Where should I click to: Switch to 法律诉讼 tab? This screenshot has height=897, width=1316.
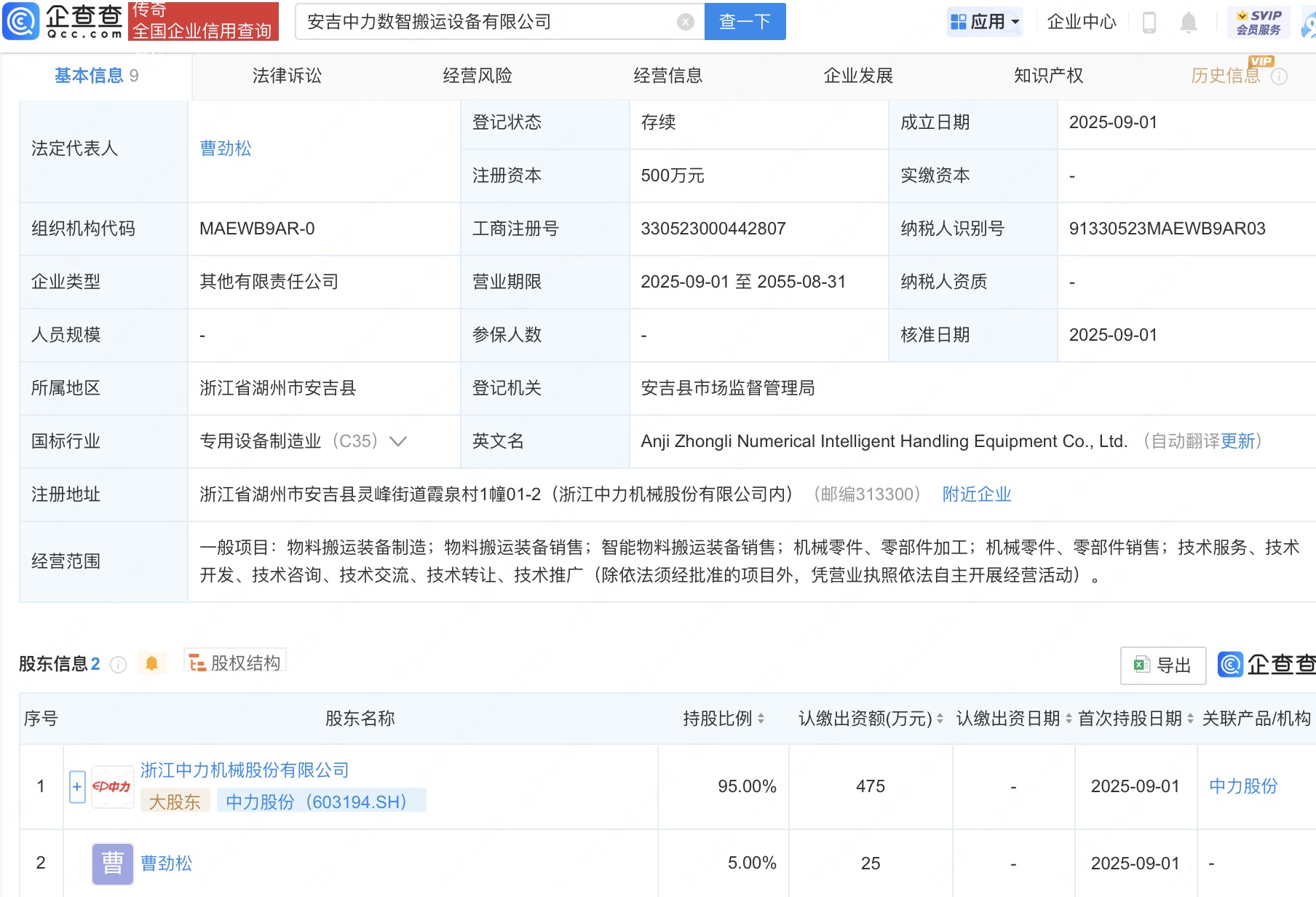coord(287,76)
